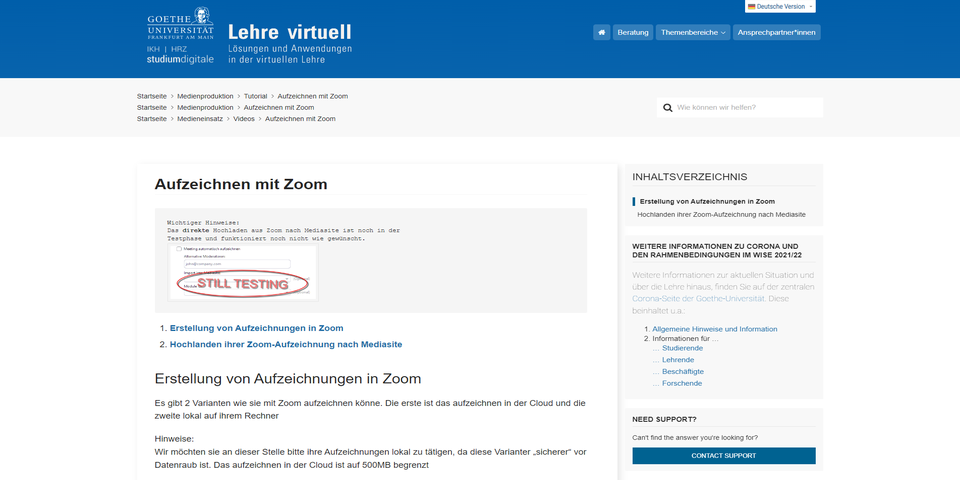Image resolution: width=960 pixels, height=480 pixels.
Task: Open the Lehrende link
Action: coord(678,360)
